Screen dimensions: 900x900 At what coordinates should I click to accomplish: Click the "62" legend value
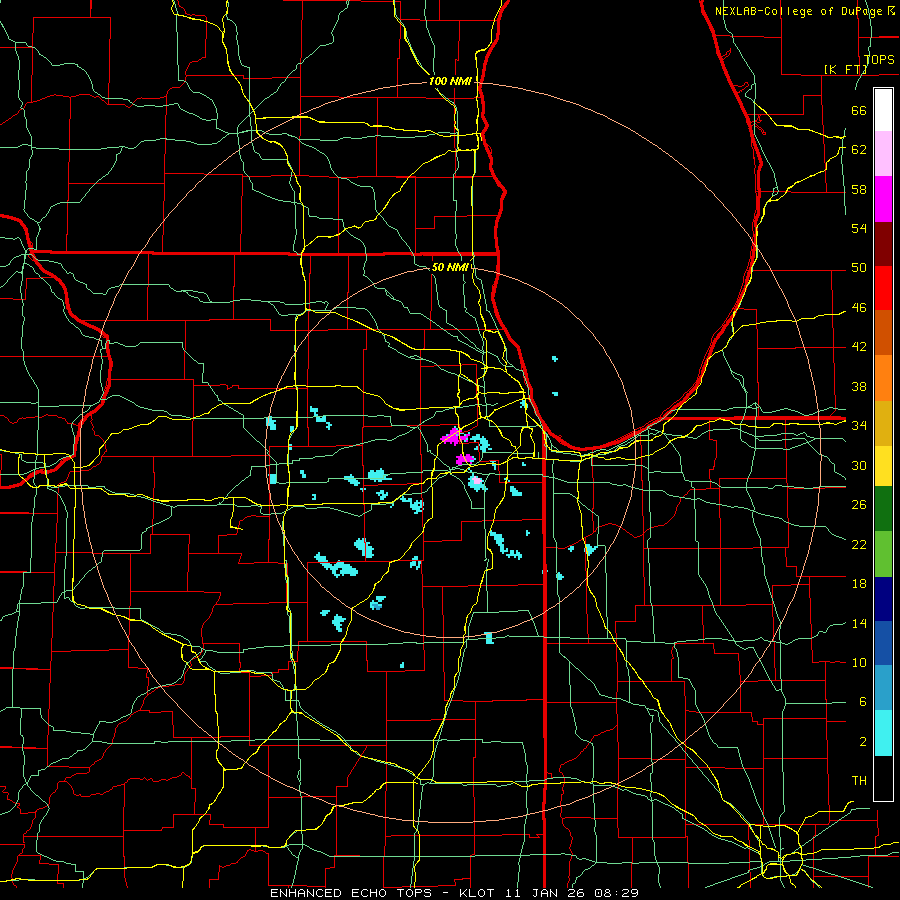859,149
